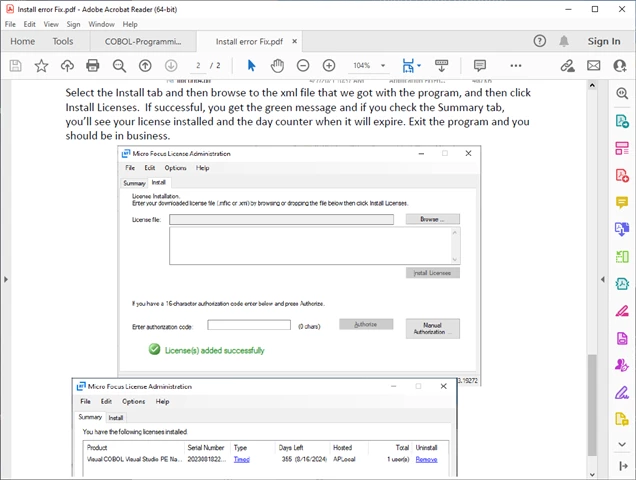Screen dimensions: 636x480
Task: Close the Install error Fix.pdf tab
Action: tap(294, 41)
